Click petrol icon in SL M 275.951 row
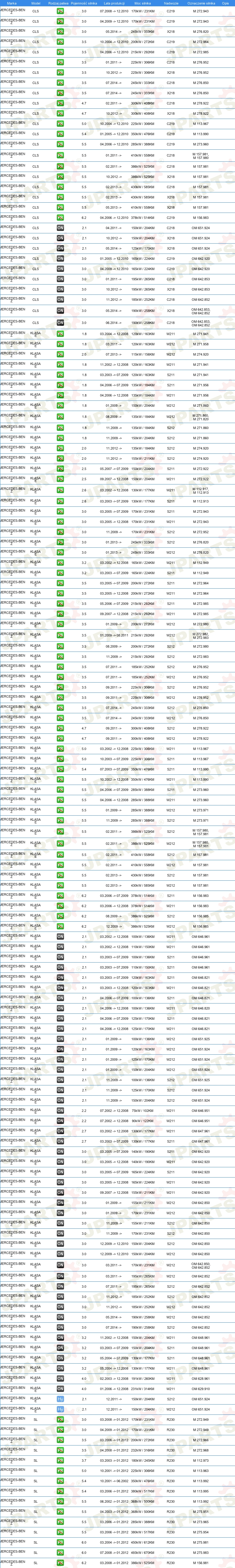The width and height of the screenshot is (235, 1568). [60, 1511]
